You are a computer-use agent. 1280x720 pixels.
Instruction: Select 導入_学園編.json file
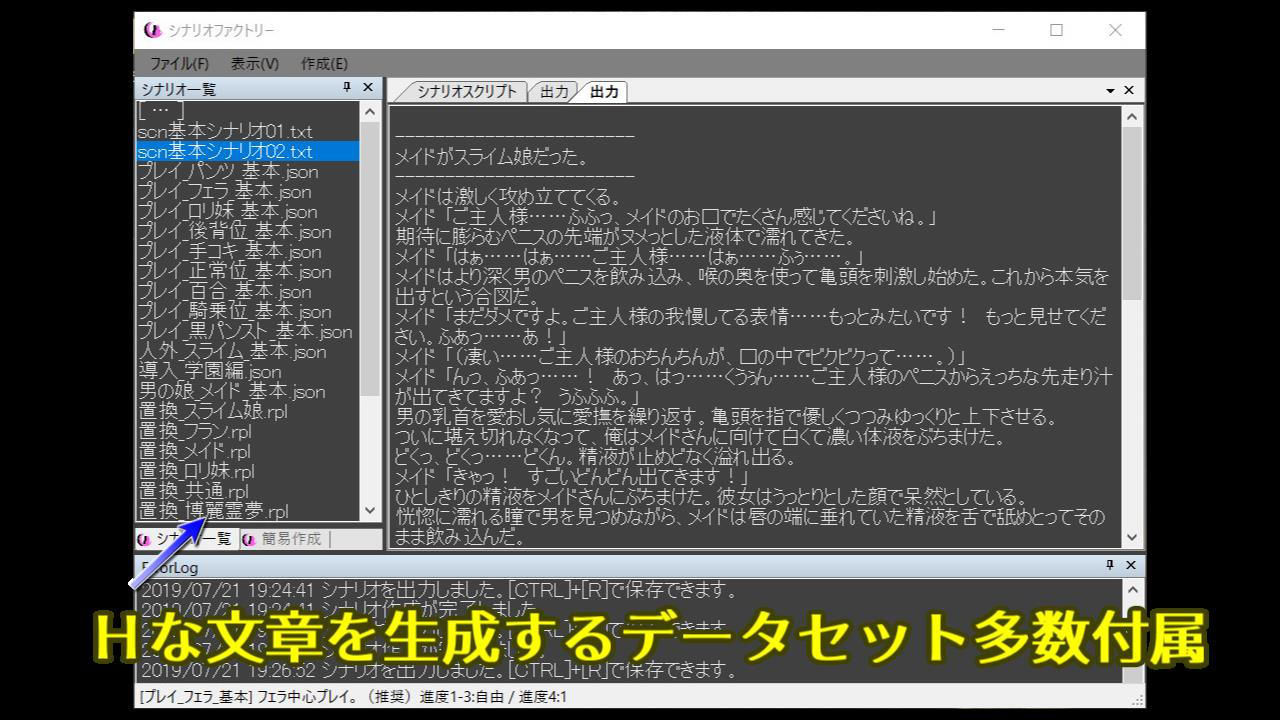(x=210, y=371)
